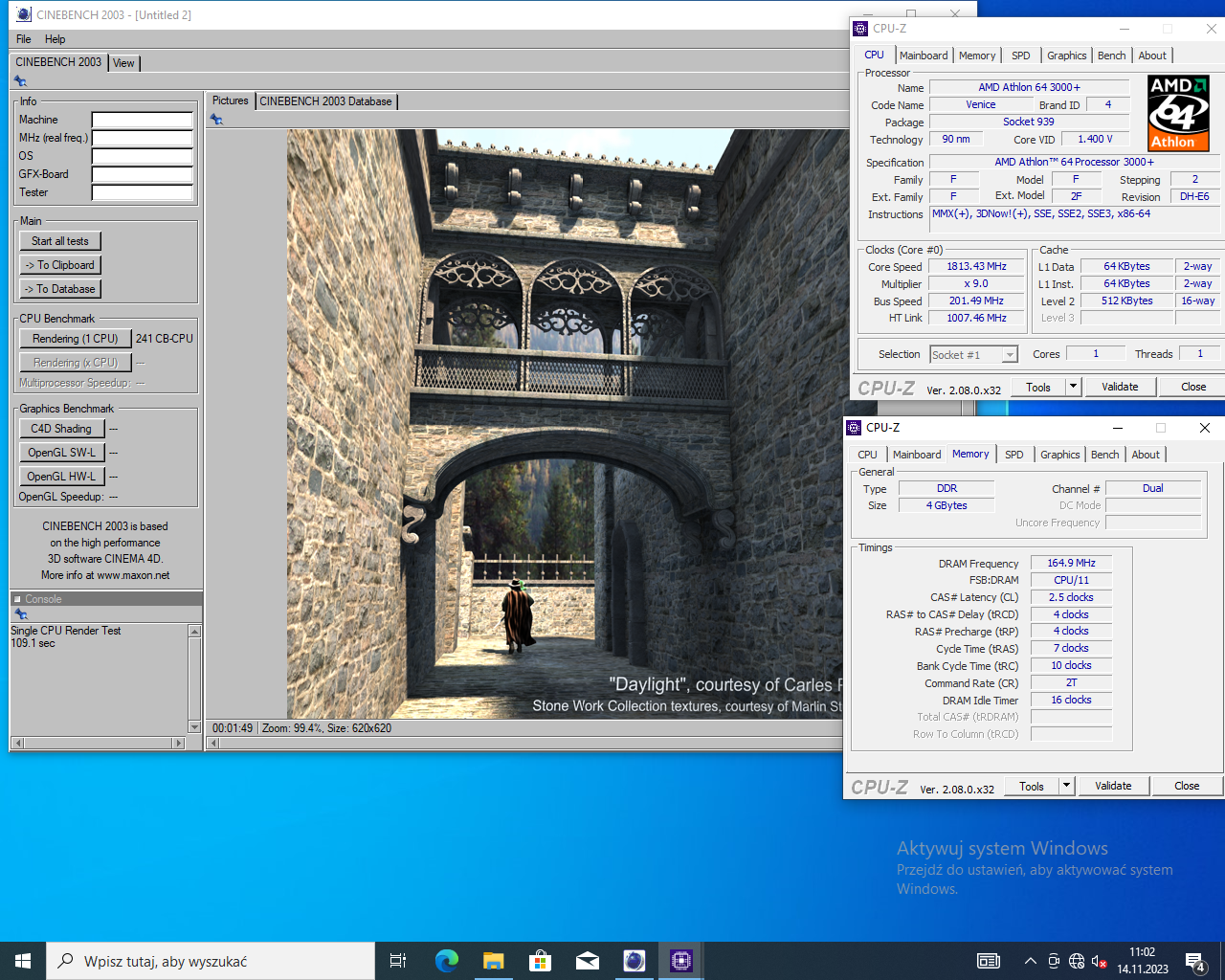Click the Machine input field
Screen dimensions: 1225x980
[143, 121]
